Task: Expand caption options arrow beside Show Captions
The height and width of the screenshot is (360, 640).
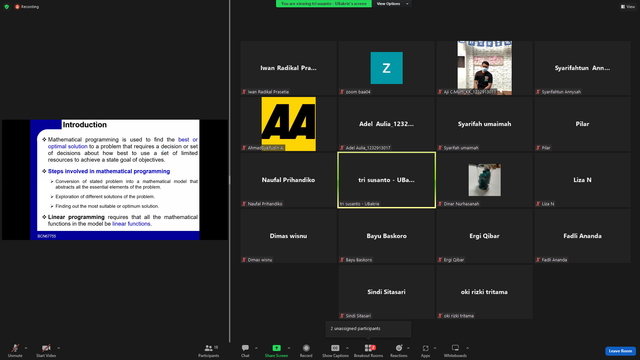Action: coord(347,348)
